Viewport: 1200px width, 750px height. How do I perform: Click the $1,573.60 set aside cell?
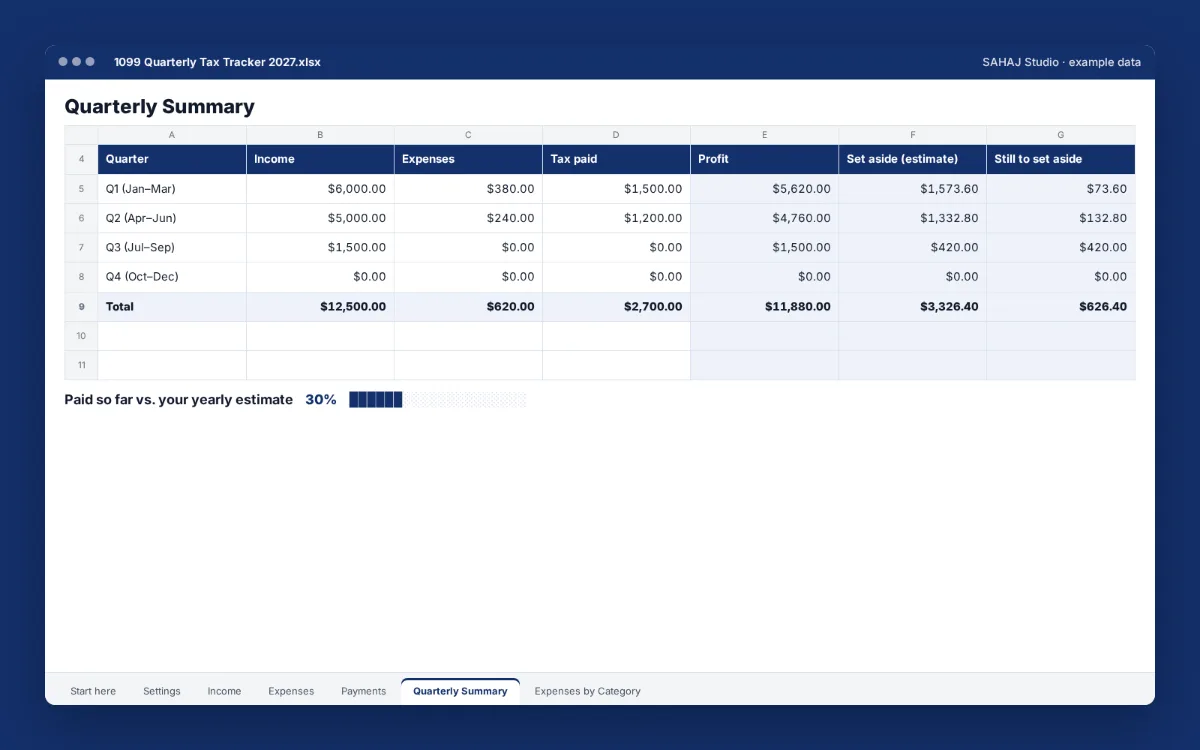pyautogui.click(x=912, y=189)
